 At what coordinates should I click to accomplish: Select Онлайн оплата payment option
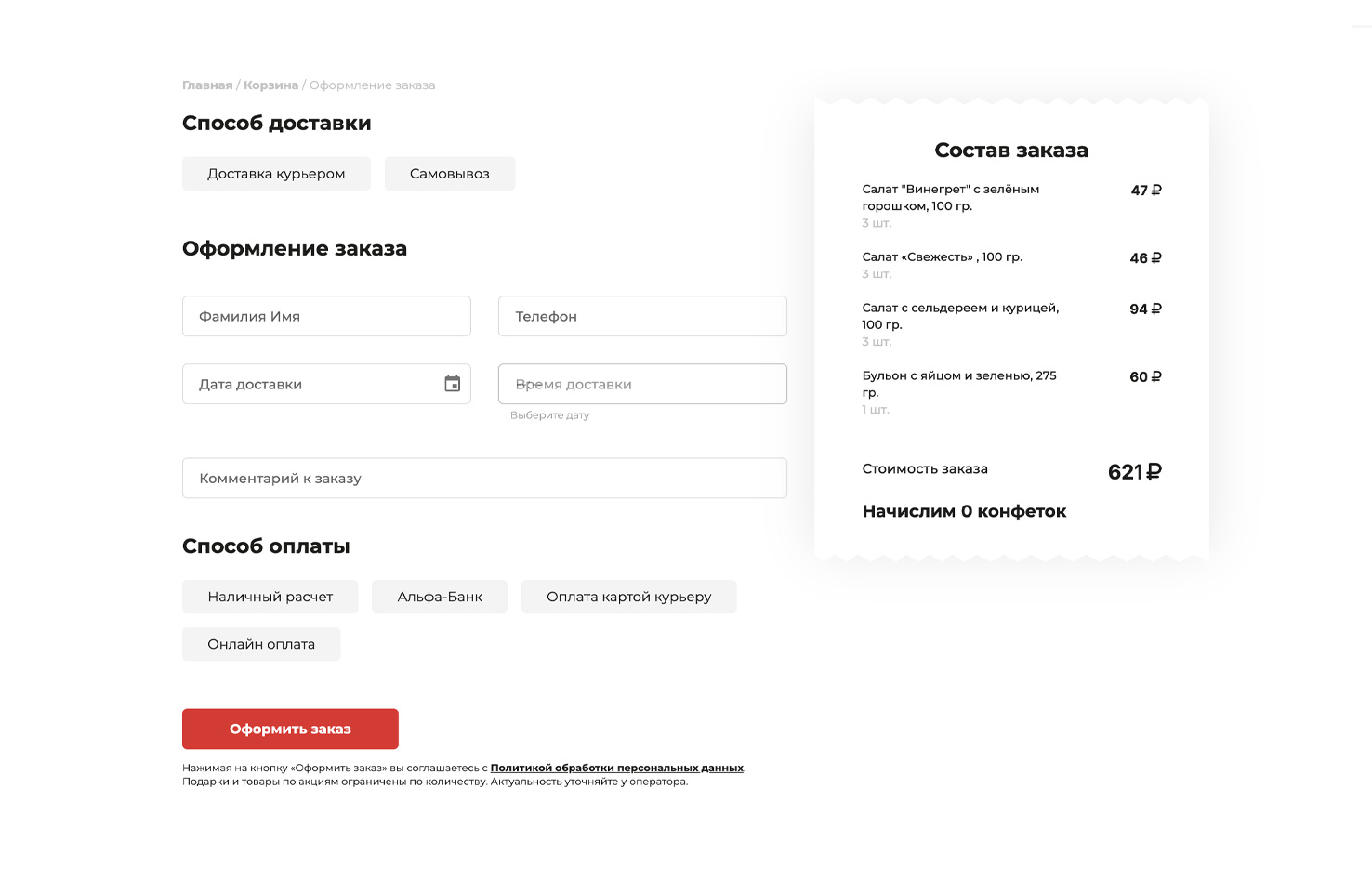coord(261,644)
